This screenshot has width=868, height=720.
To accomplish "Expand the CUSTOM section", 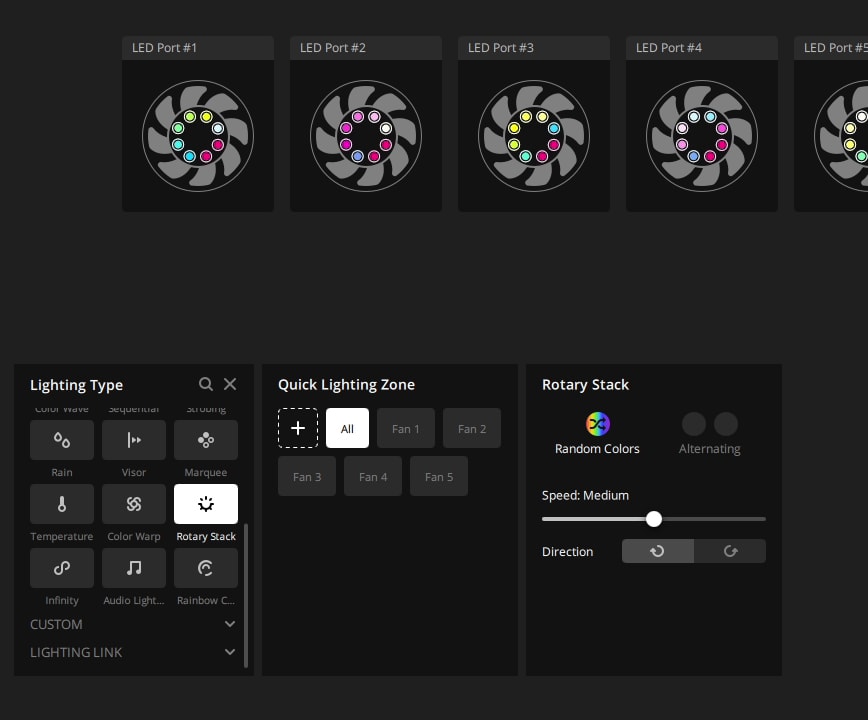I will (230, 624).
